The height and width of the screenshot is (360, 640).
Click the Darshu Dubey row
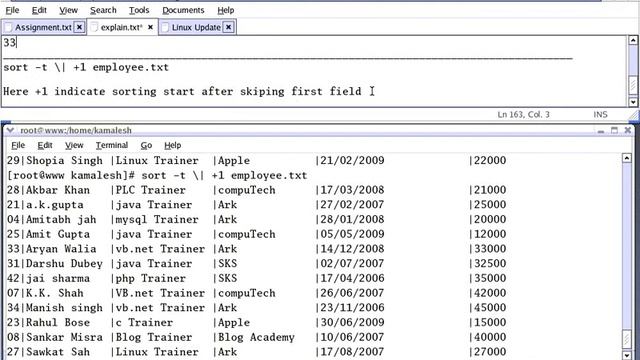tap(257, 264)
